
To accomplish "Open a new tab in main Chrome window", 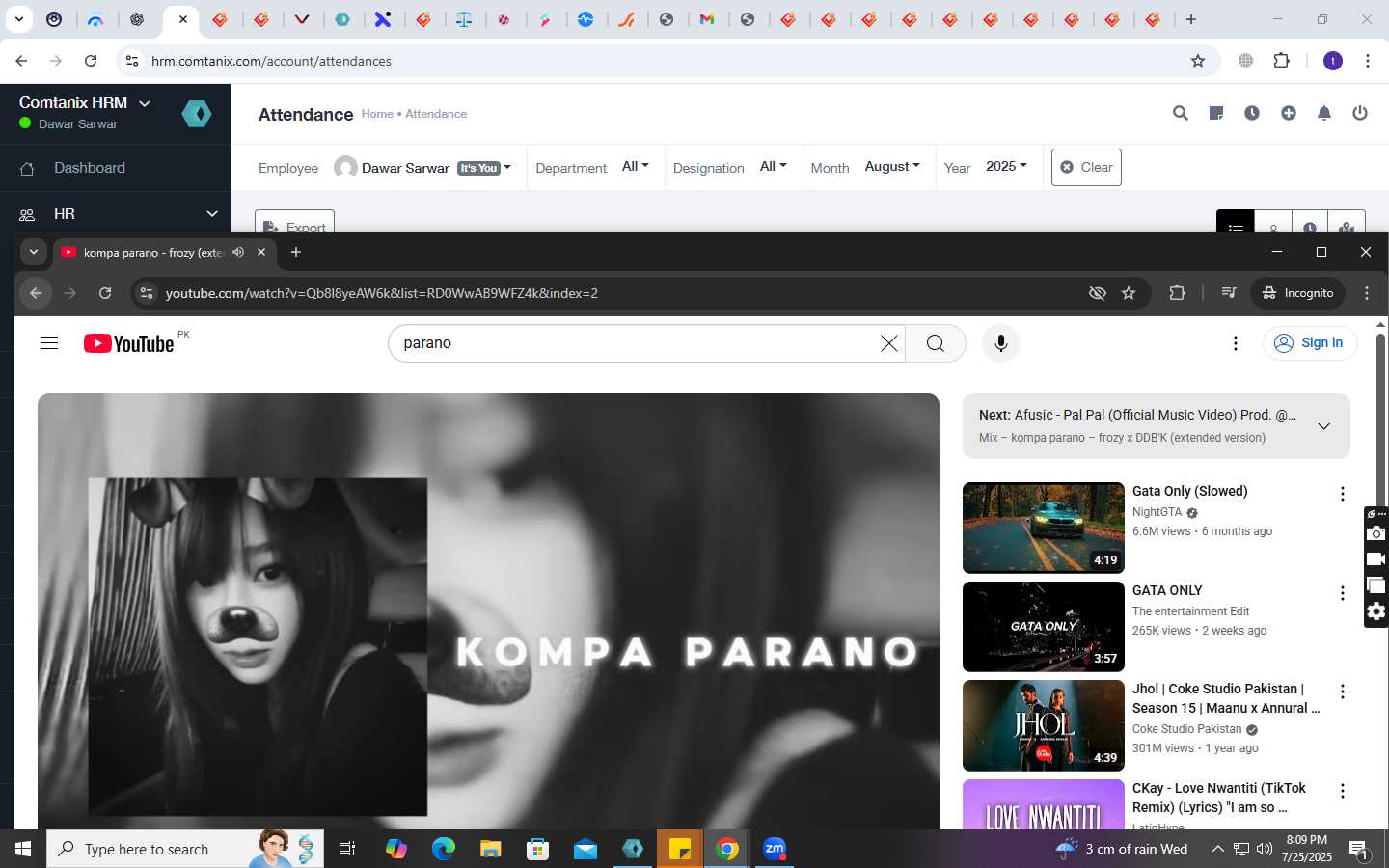I will (1191, 19).
